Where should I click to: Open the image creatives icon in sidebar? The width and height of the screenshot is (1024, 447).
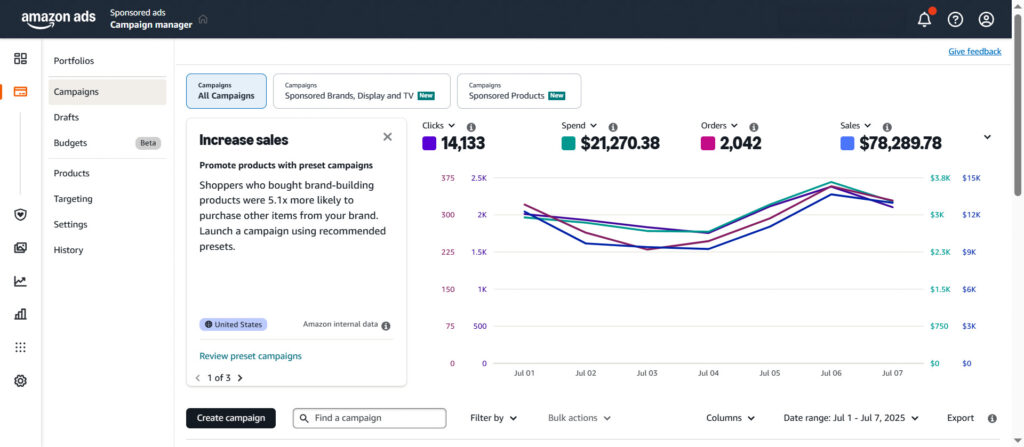(x=20, y=248)
